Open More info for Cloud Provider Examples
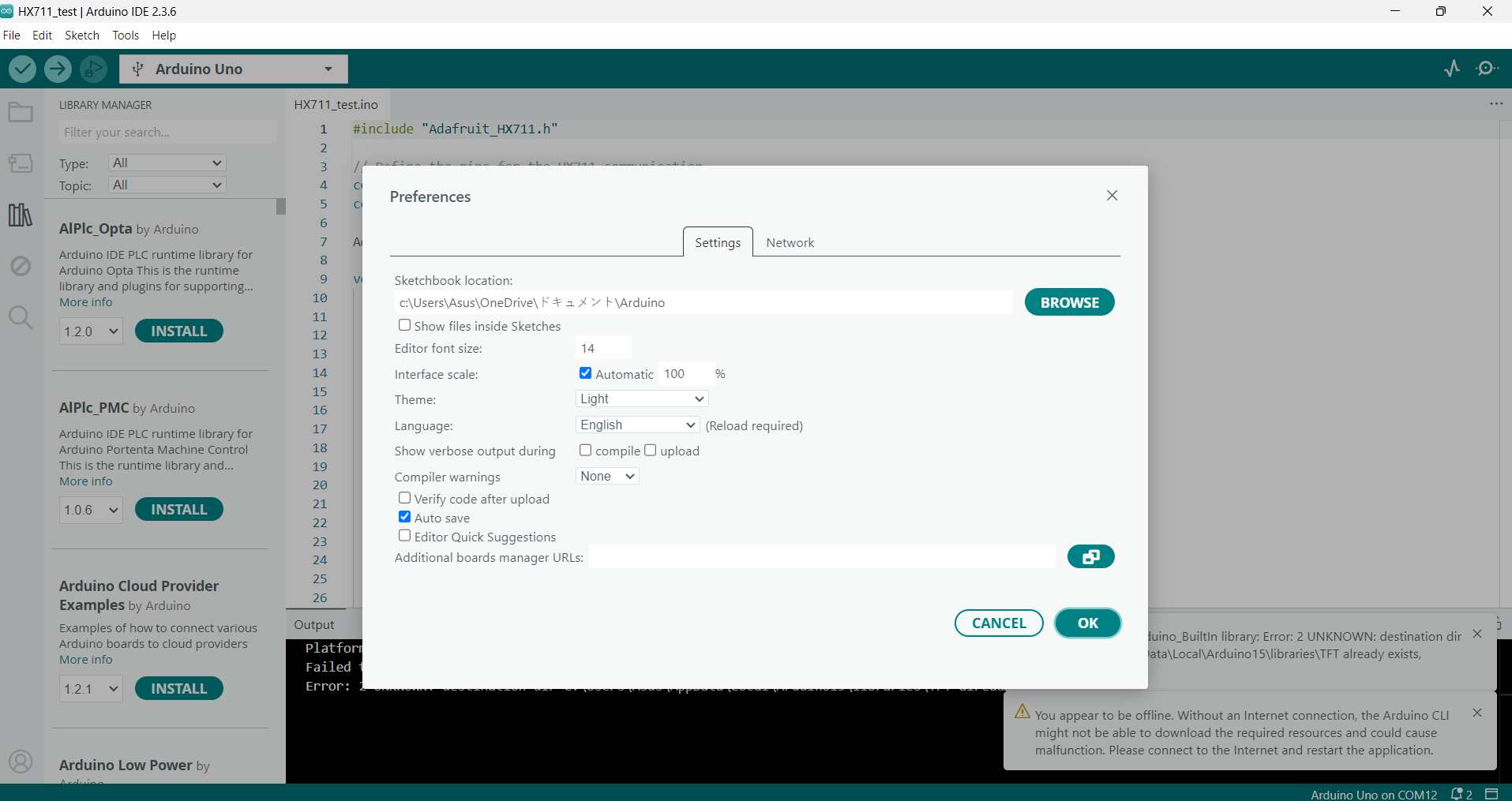The width and height of the screenshot is (1512, 801). pos(86,660)
